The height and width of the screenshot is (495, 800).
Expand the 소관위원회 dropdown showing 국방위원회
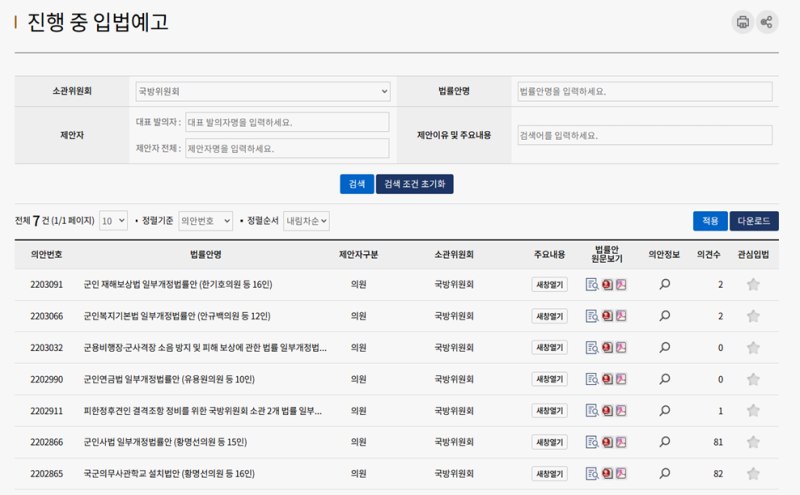262,92
